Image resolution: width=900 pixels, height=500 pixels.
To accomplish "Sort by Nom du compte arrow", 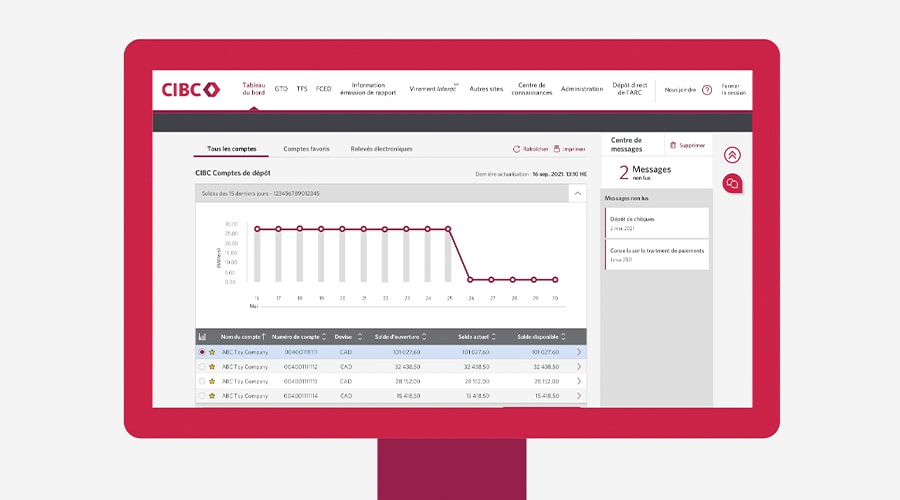I will (x=263, y=337).
